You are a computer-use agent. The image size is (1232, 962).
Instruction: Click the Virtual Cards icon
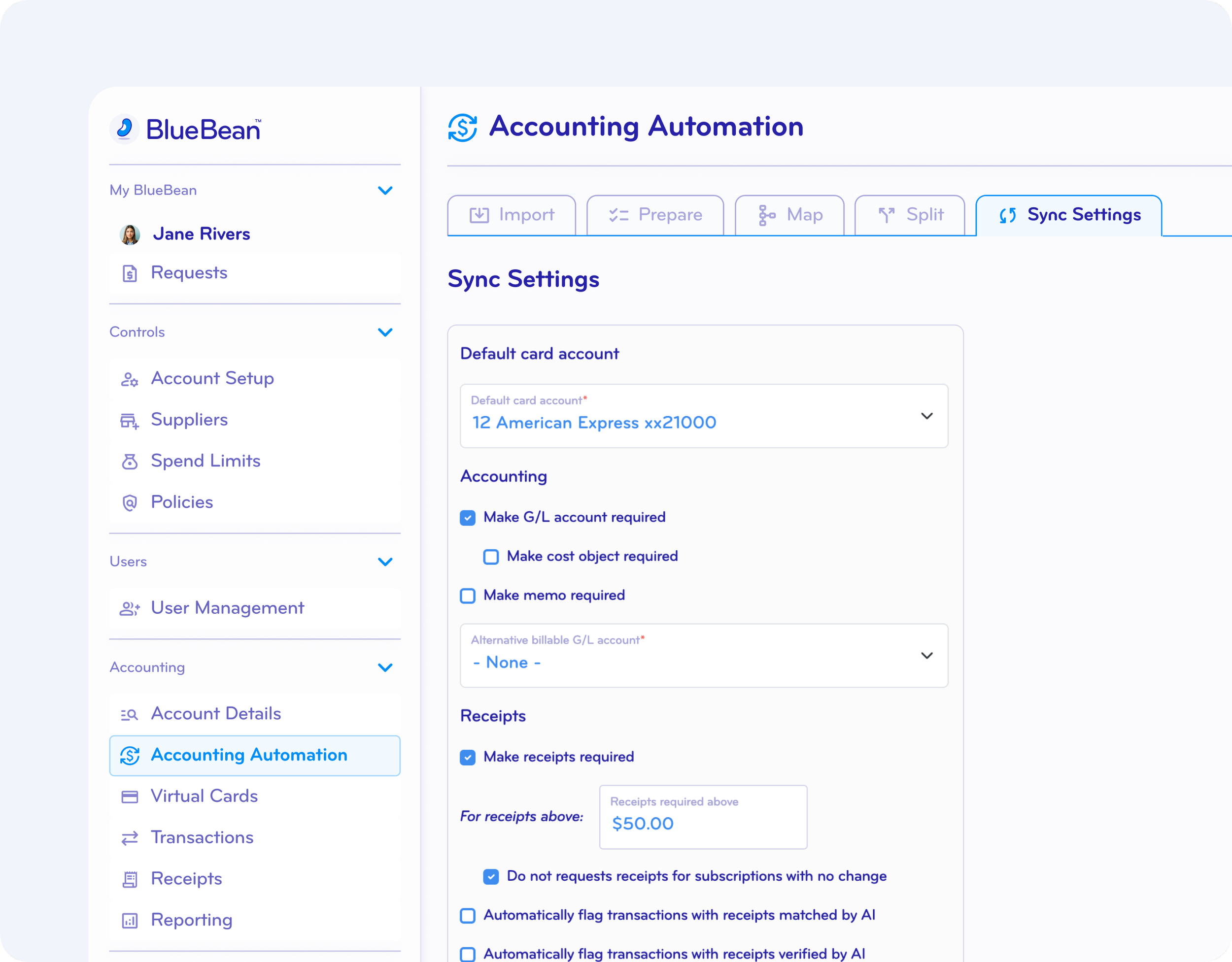click(x=130, y=796)
